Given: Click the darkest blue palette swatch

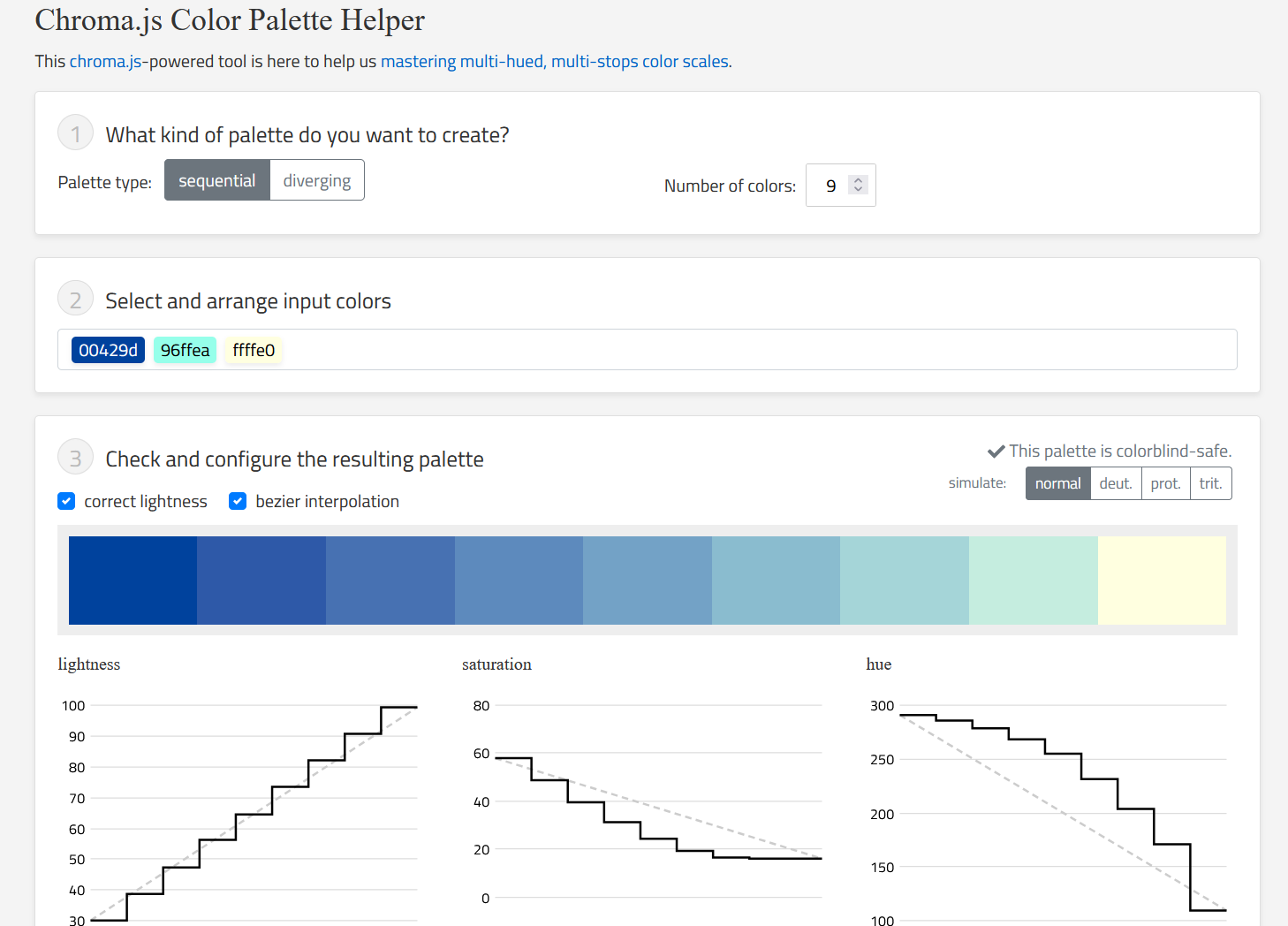Looking at the screenshot, I should 133,580.
